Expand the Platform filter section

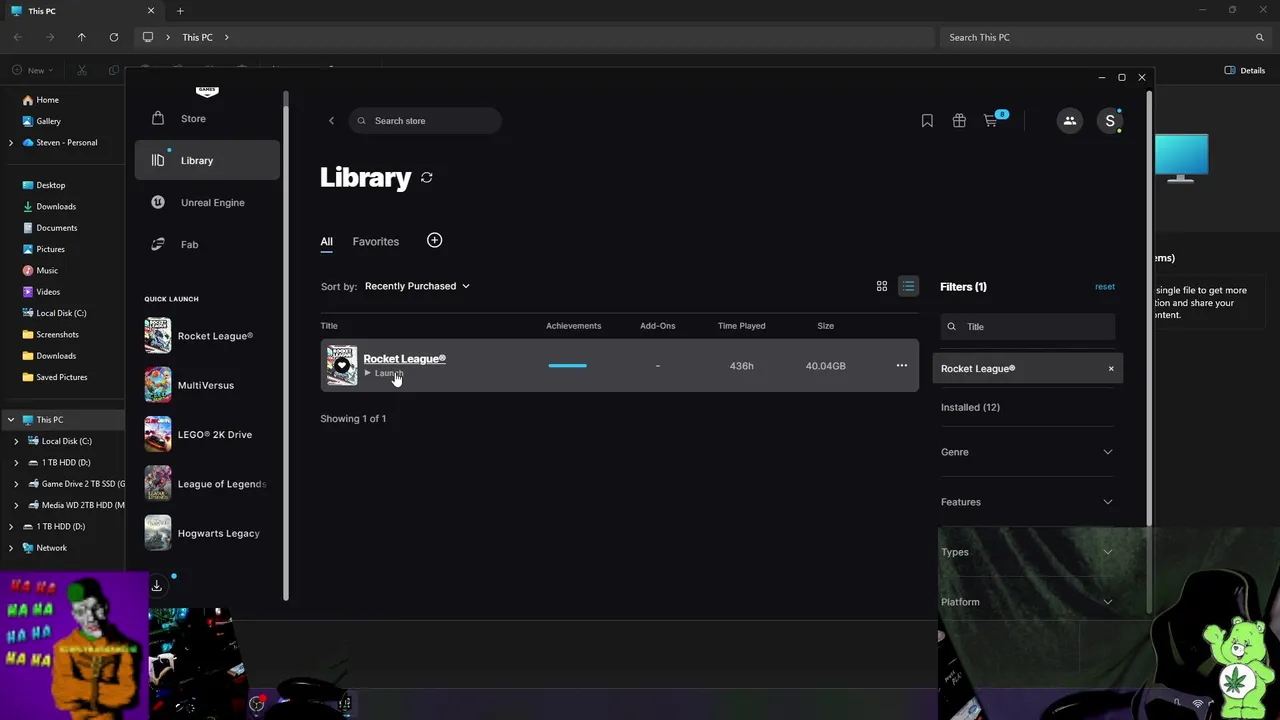point(1027,602)
